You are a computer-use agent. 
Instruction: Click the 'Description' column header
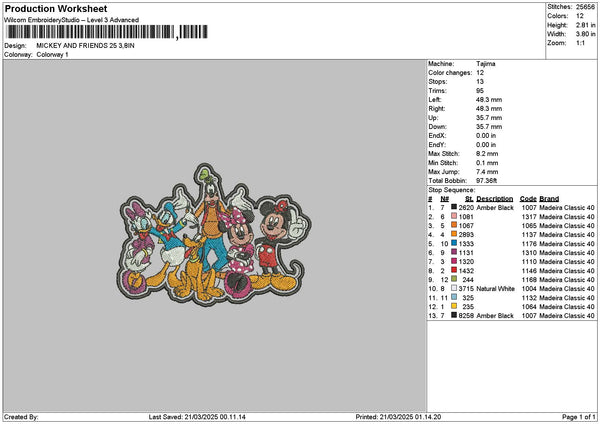point(494,199)
